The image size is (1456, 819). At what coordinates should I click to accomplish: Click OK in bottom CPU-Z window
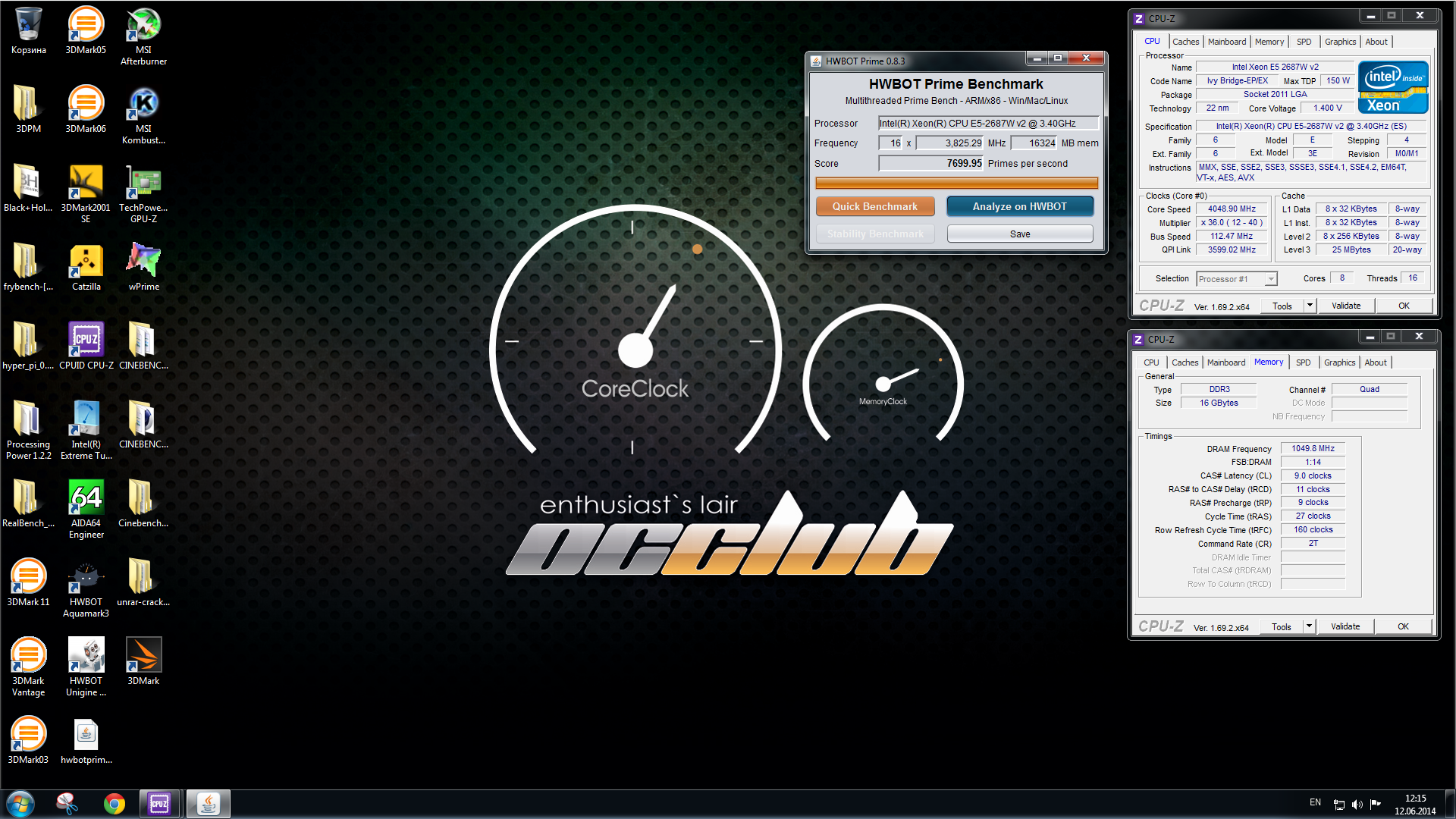(x=1403, y=626)
